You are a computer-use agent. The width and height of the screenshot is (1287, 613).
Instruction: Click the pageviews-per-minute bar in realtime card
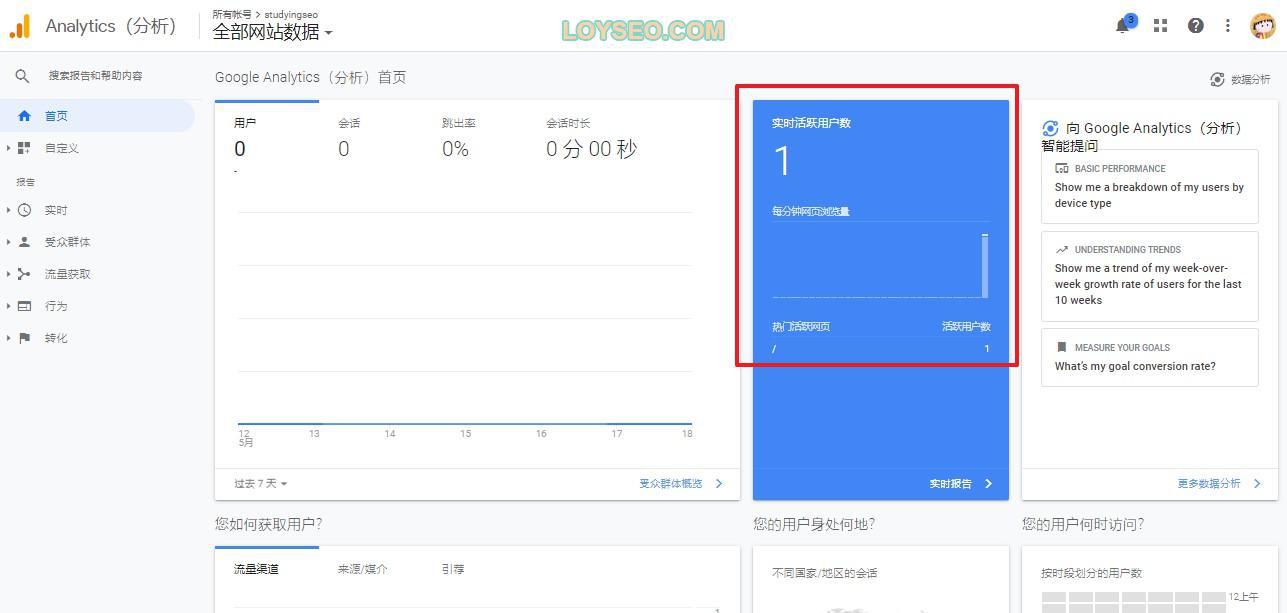(985, 265)
